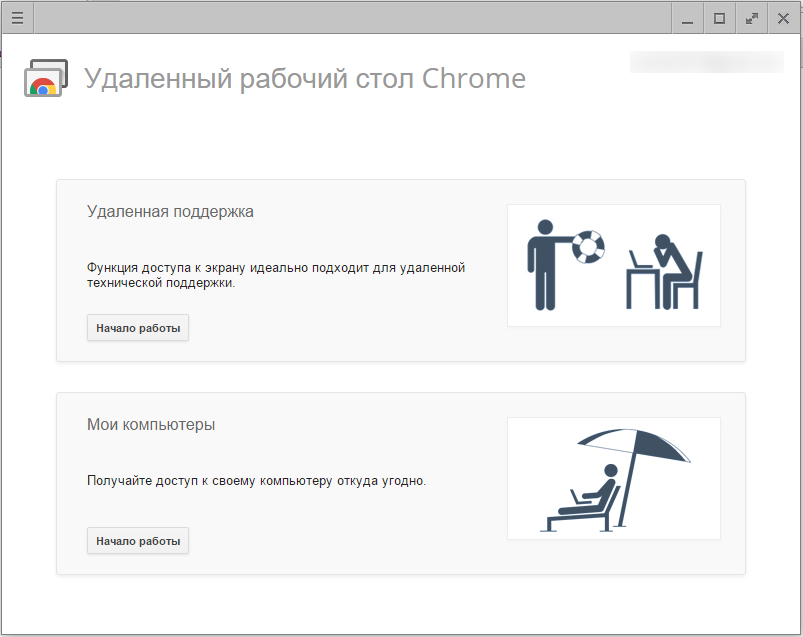The image size is (803, 637).
Task: Click the blurred account name at top right
Action: point(707,62)
